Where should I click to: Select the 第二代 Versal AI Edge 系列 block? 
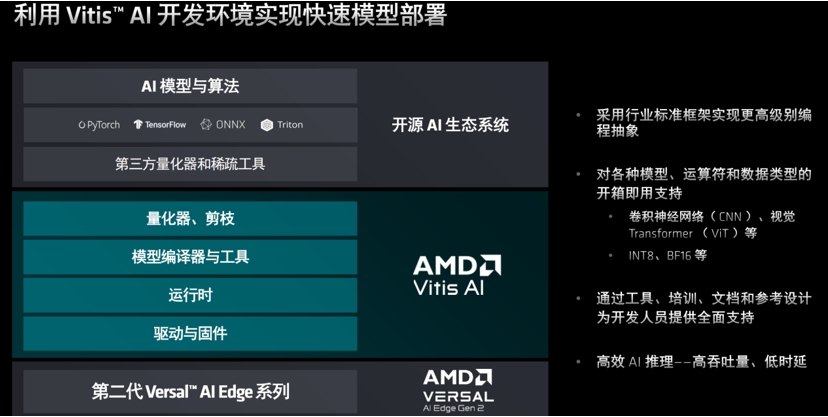(190, 391)
